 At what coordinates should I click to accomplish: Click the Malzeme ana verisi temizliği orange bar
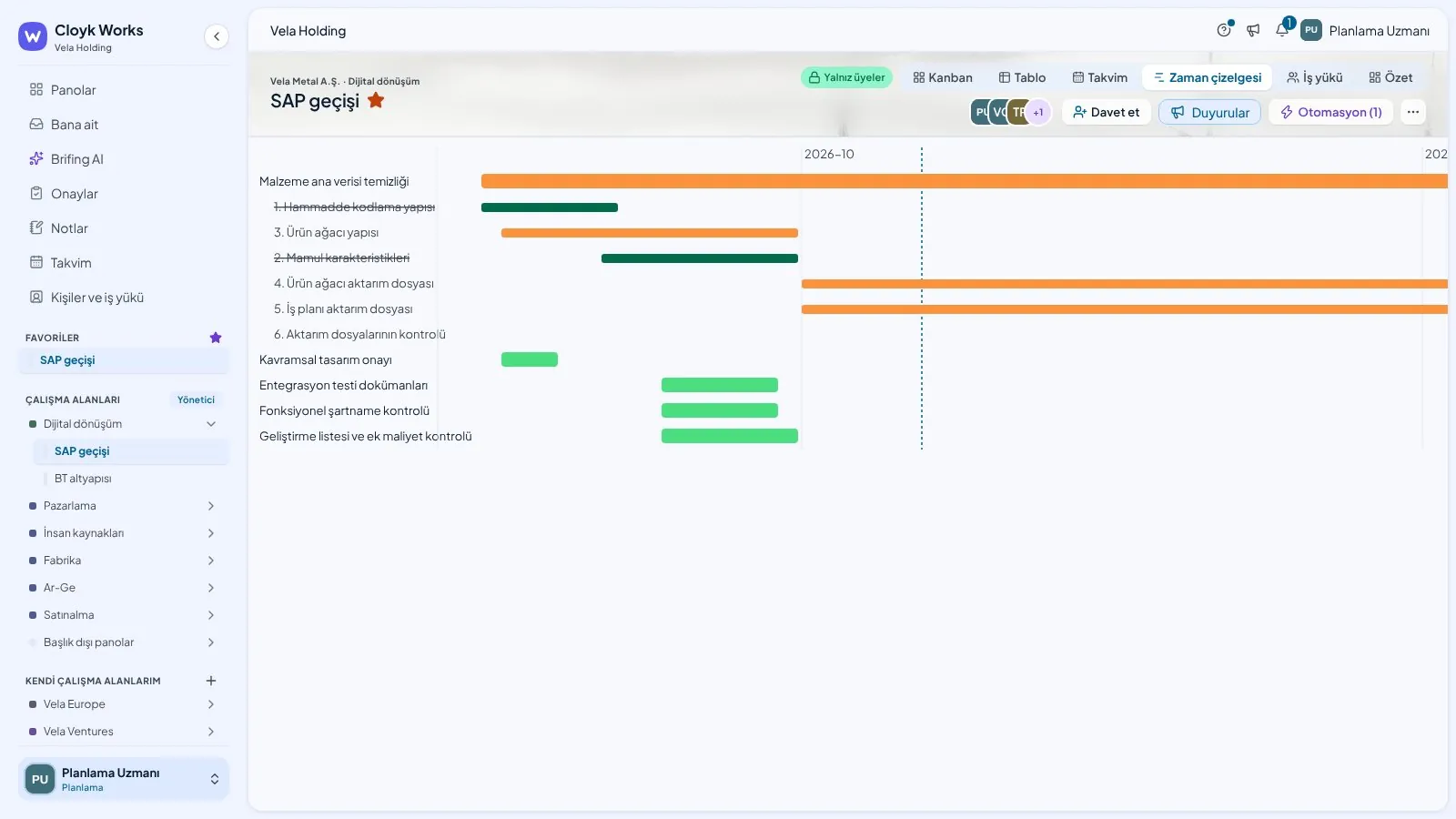click(x=964, y=181)
